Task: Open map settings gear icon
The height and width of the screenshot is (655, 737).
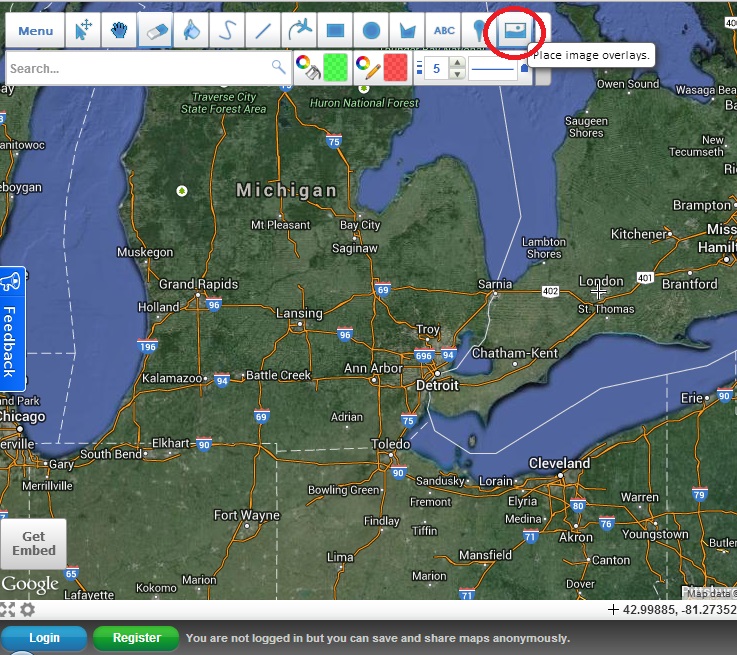Action: (27, 609)
